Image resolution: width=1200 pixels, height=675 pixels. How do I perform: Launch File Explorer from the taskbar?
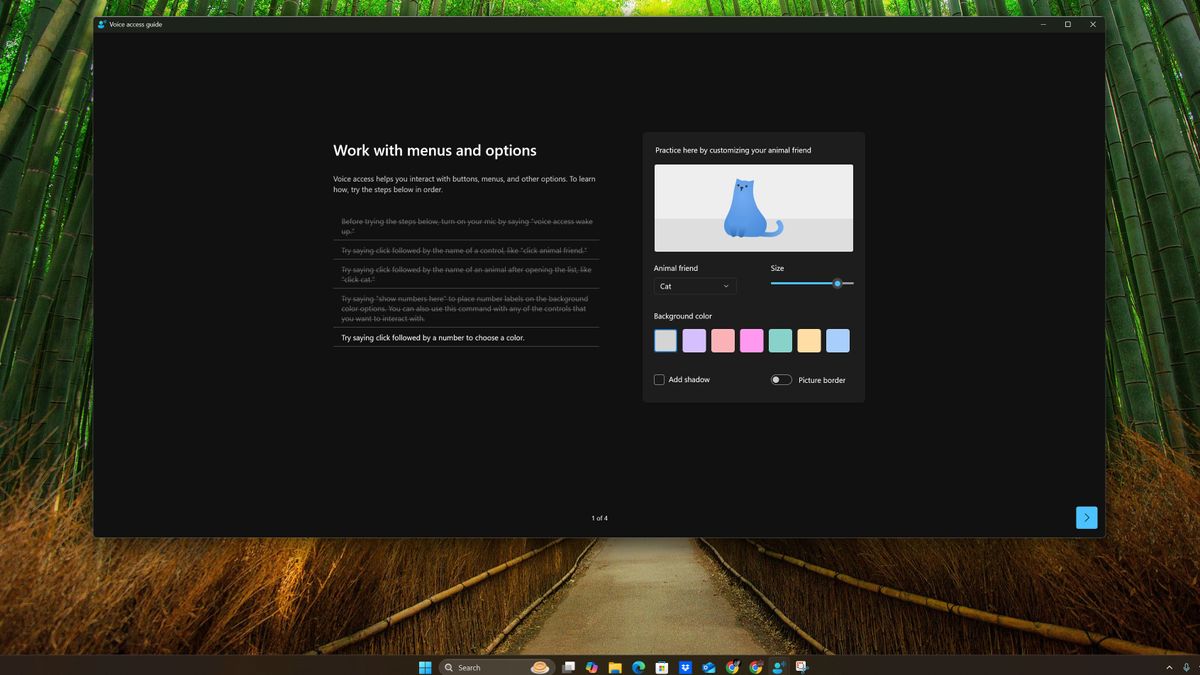tap(615, 666)
